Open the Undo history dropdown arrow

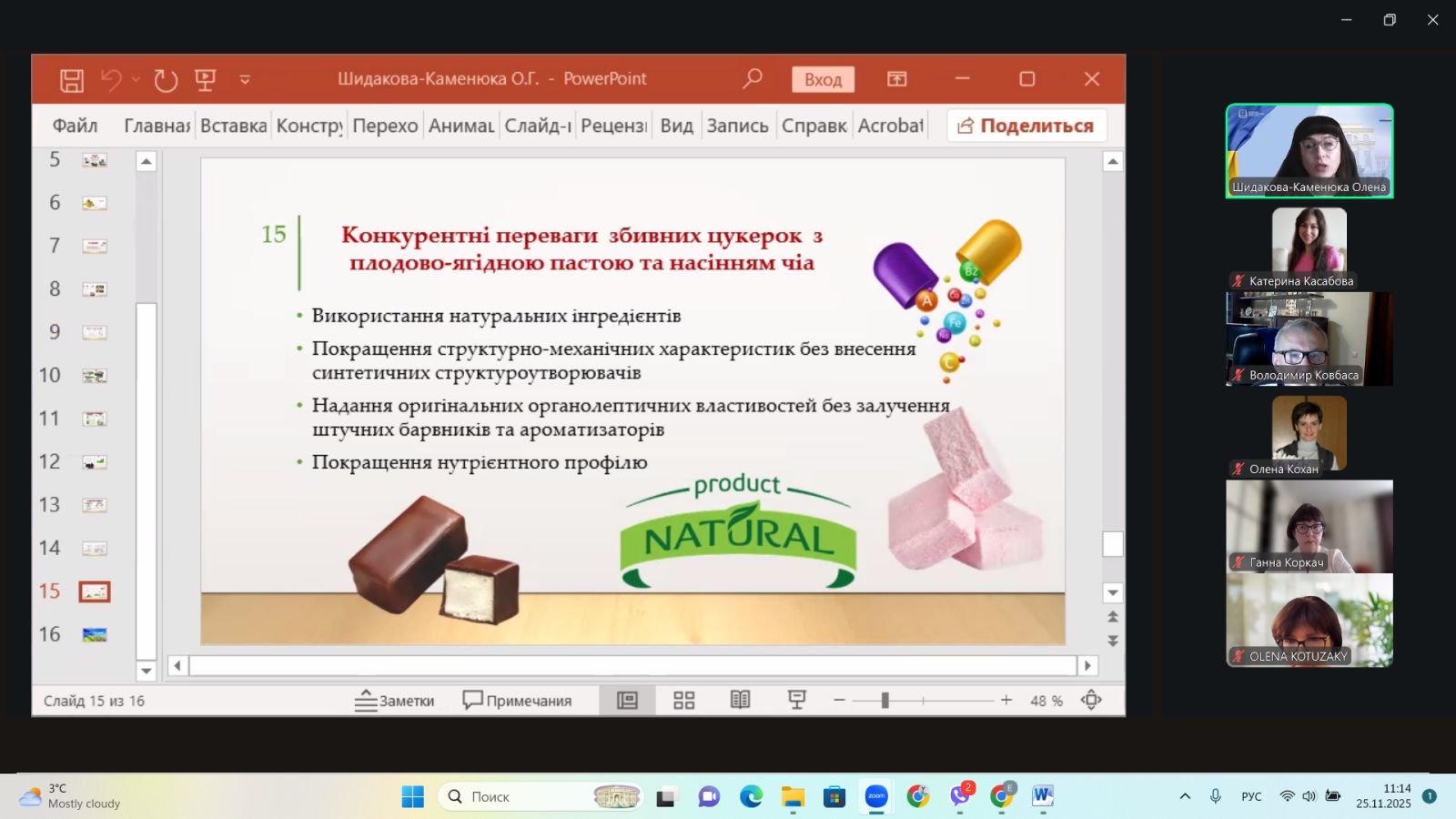pyautogui.click(x=136, y=80)
